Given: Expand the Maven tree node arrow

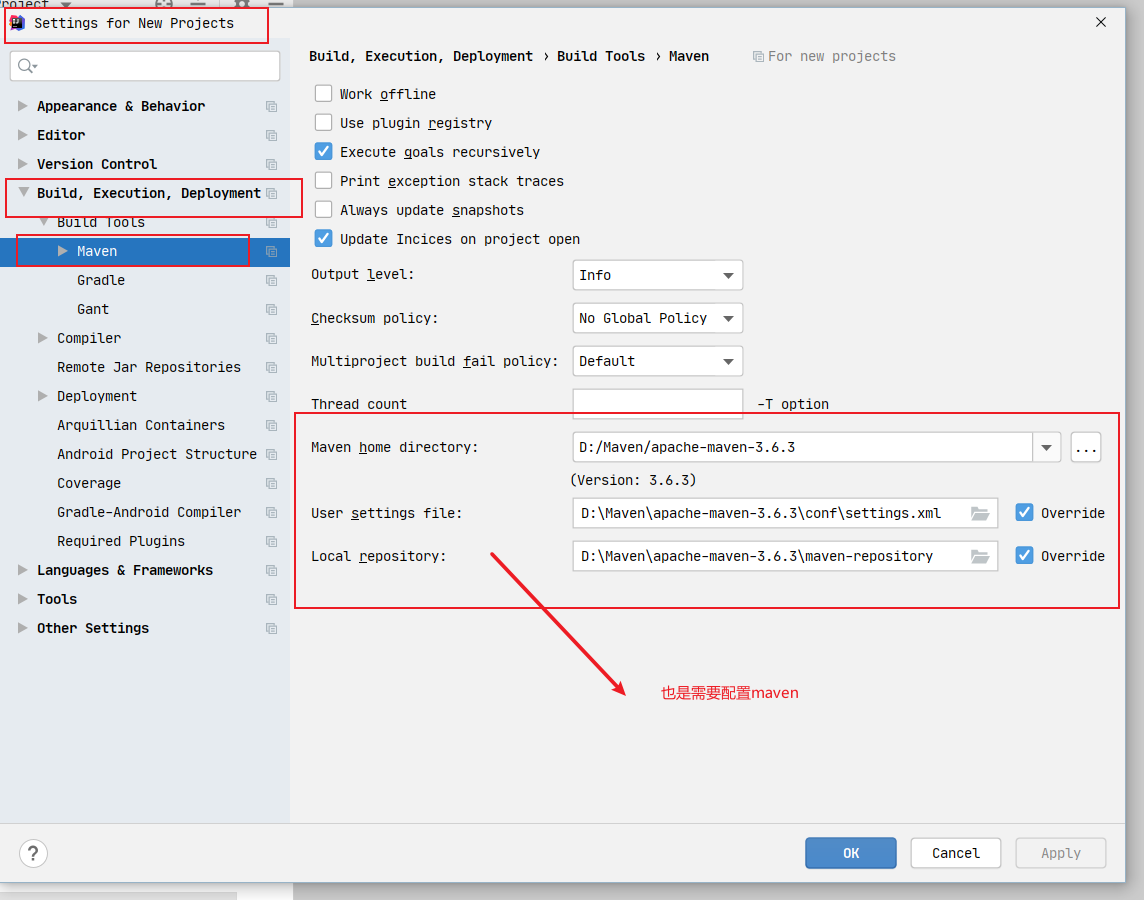Looking at the screenshot, I should coord(63,251).
